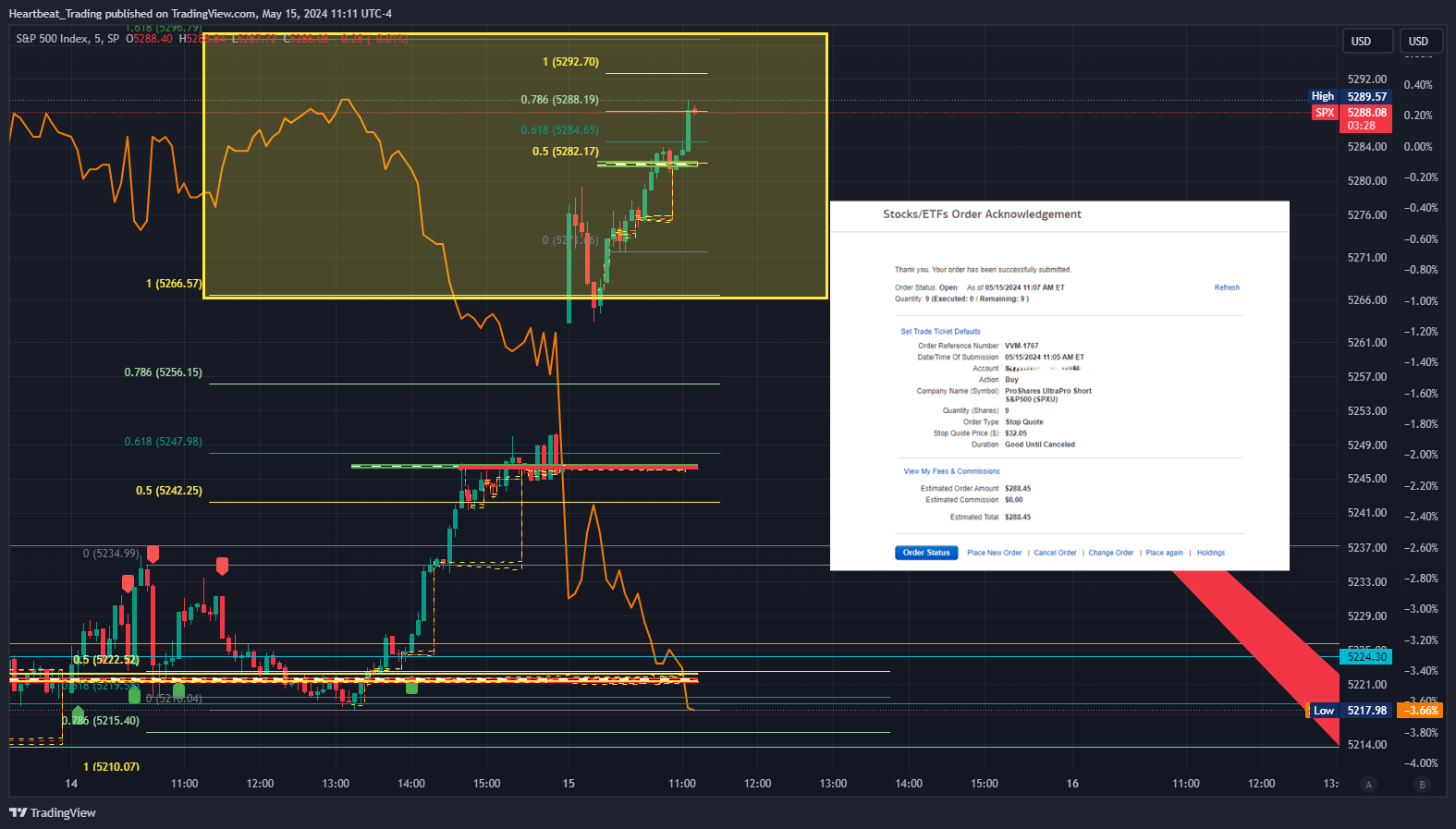Click the Stop Quote Price value $32.05
Viewport: 1456px width, 829px height.
pyautogui.click(x=1016, y=433)
